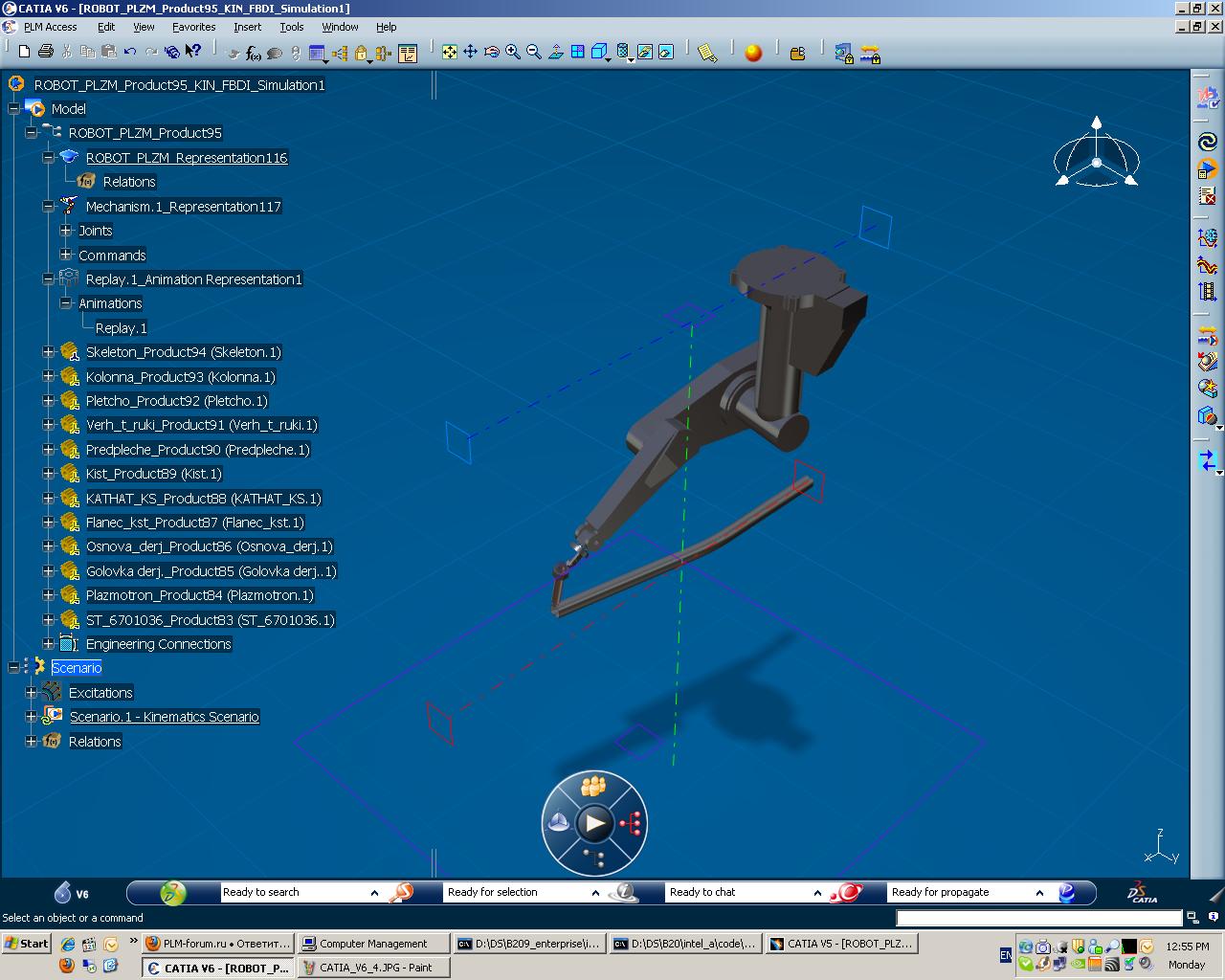Click the Undo arrow icon
This screenshot has width=1225, height=980.
[130, 52]
